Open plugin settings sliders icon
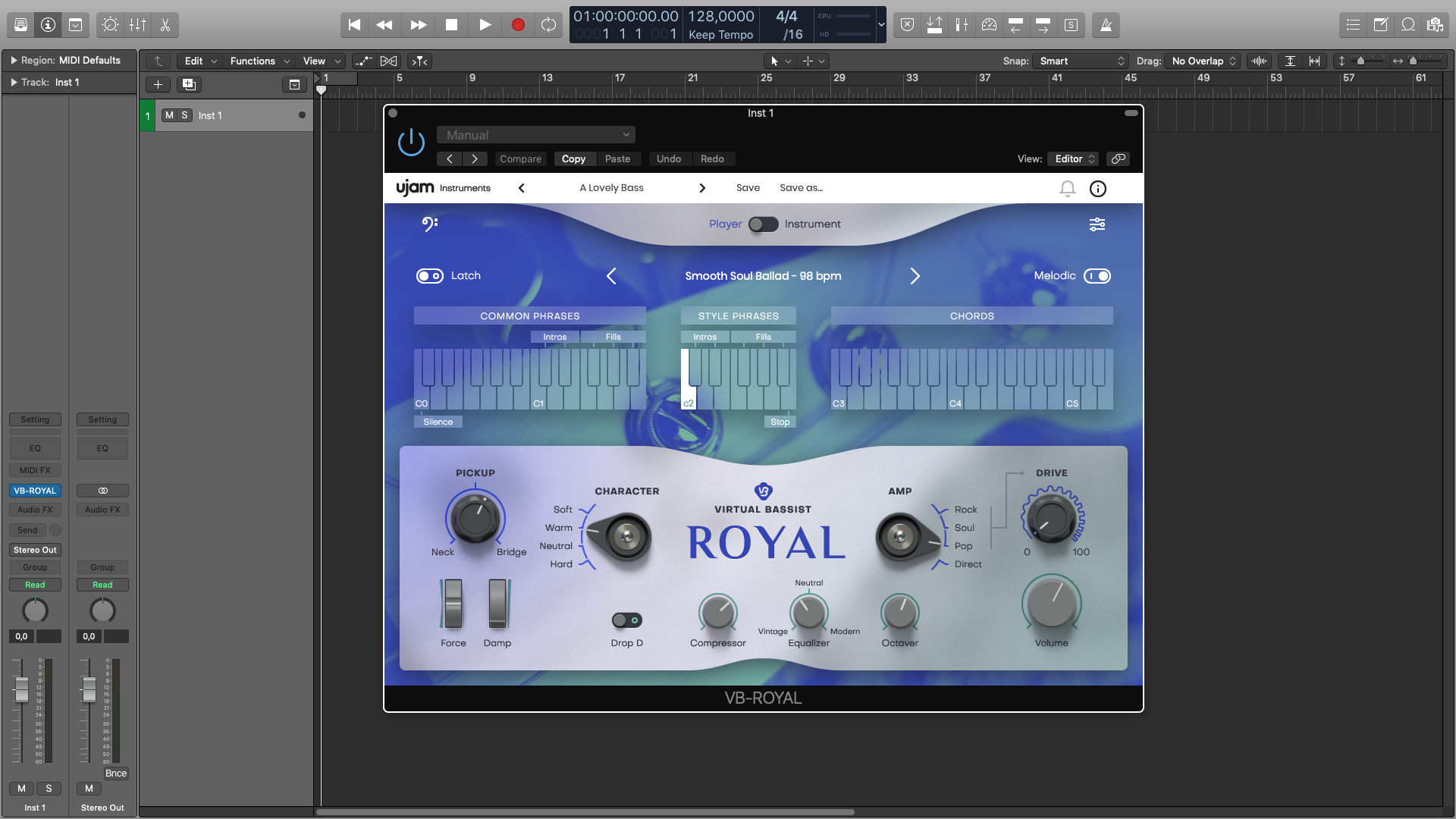1456x819 pixels. click(x=1097, y=224)
